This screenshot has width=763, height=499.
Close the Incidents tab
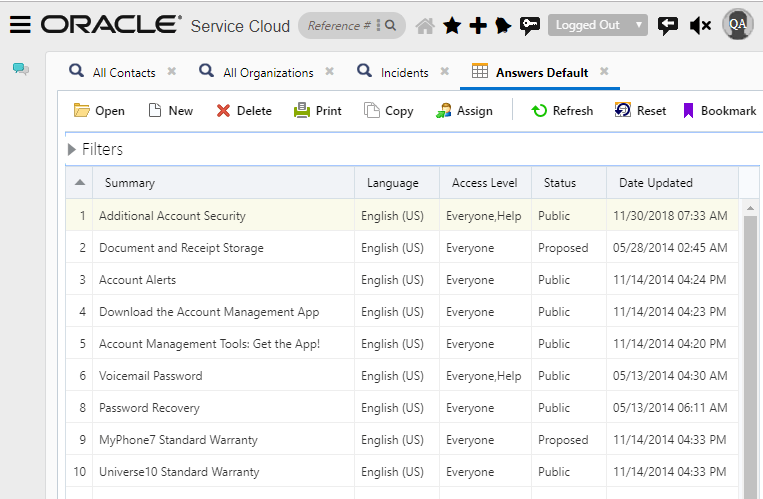(x=444, y=72)
